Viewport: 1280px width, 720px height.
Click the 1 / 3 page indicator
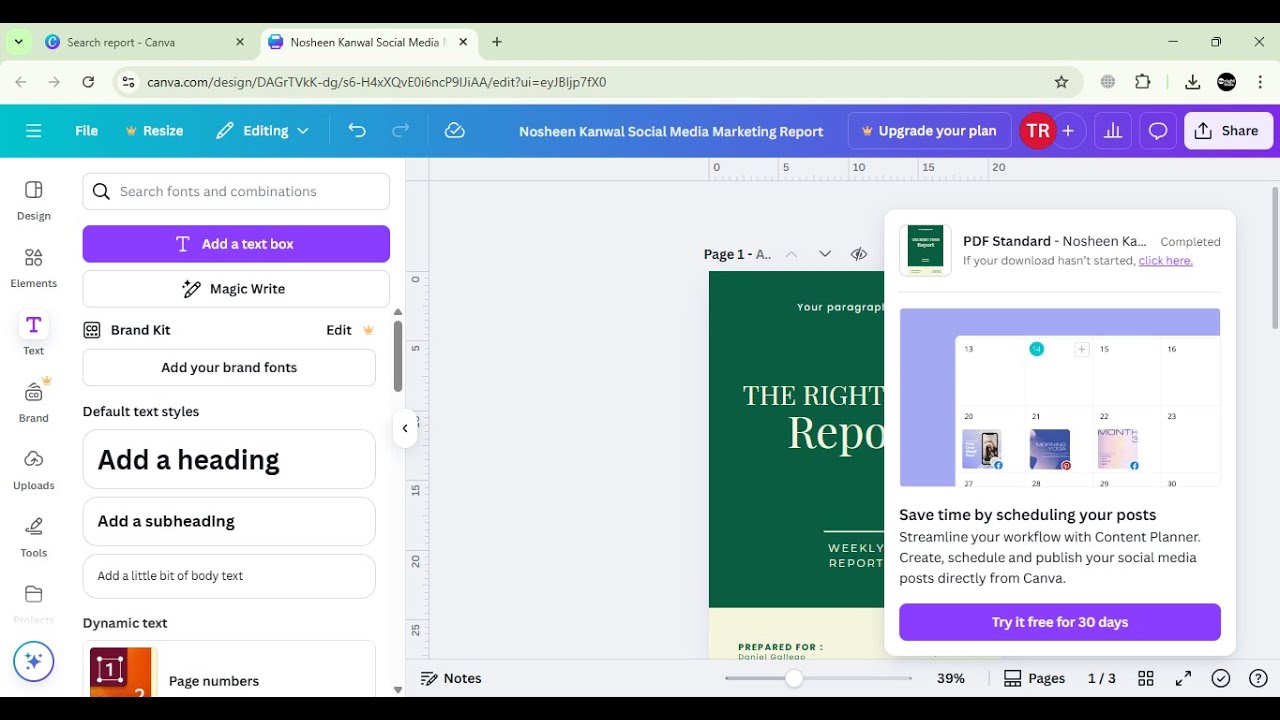click(1102, 678)
